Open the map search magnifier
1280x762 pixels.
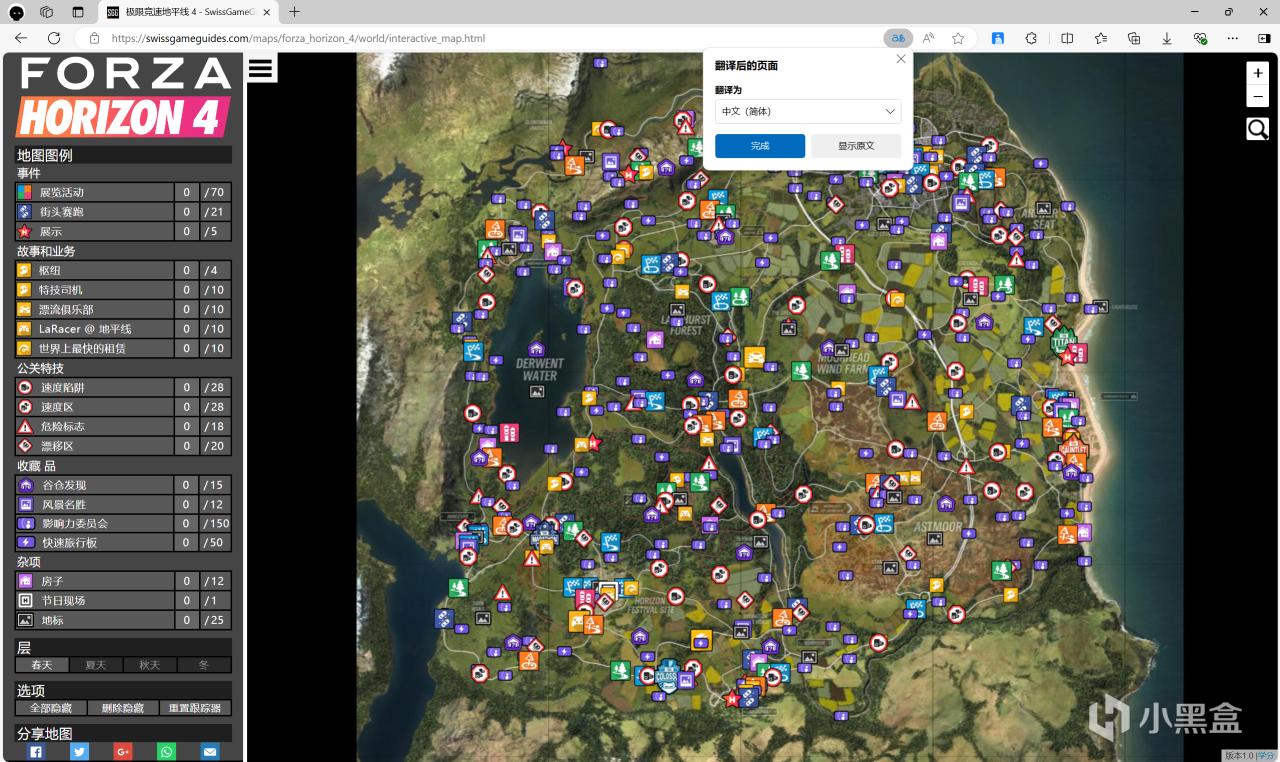tap(1257, 128)
